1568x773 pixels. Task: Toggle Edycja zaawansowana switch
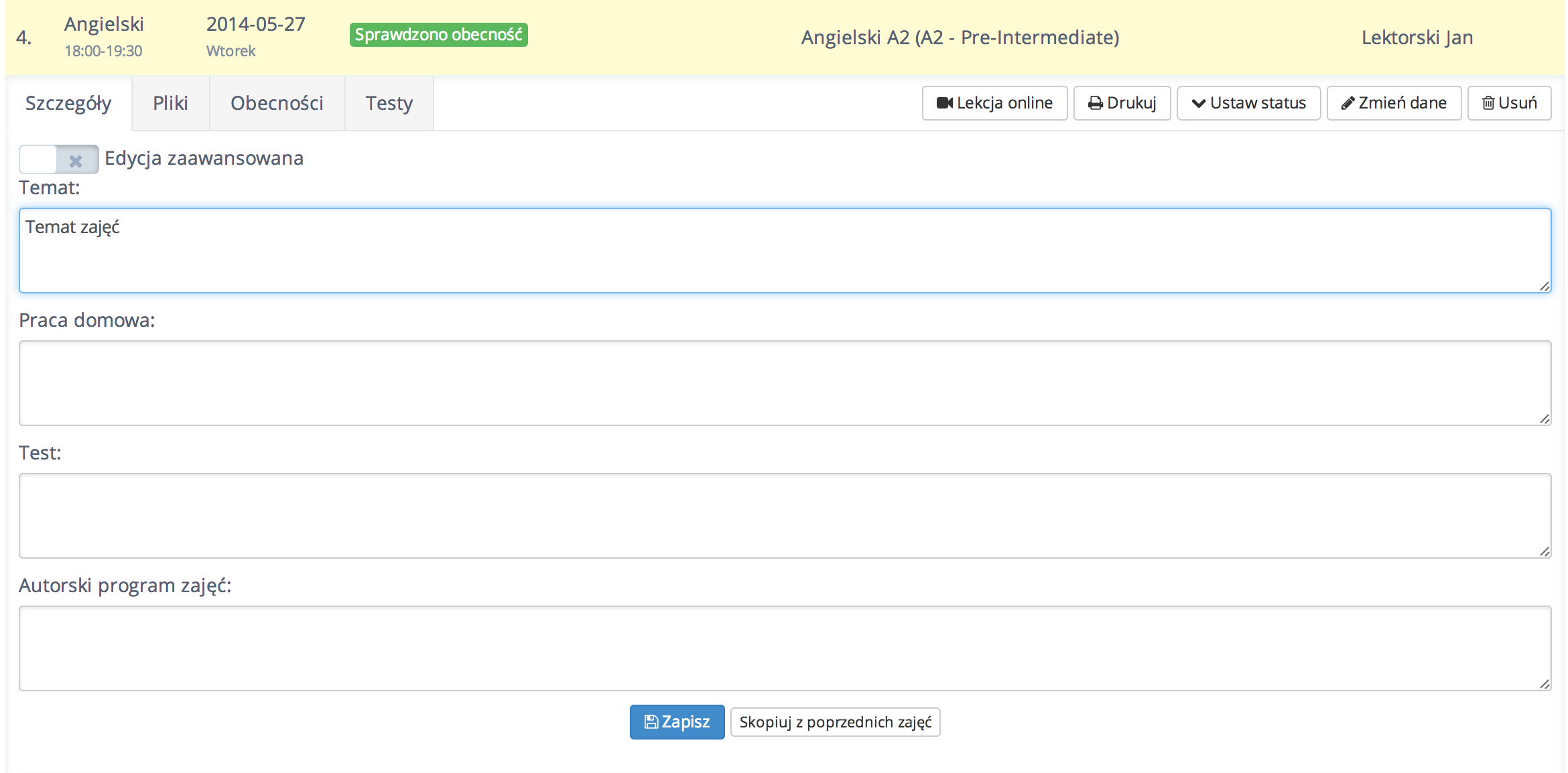(x=58, y=159)
